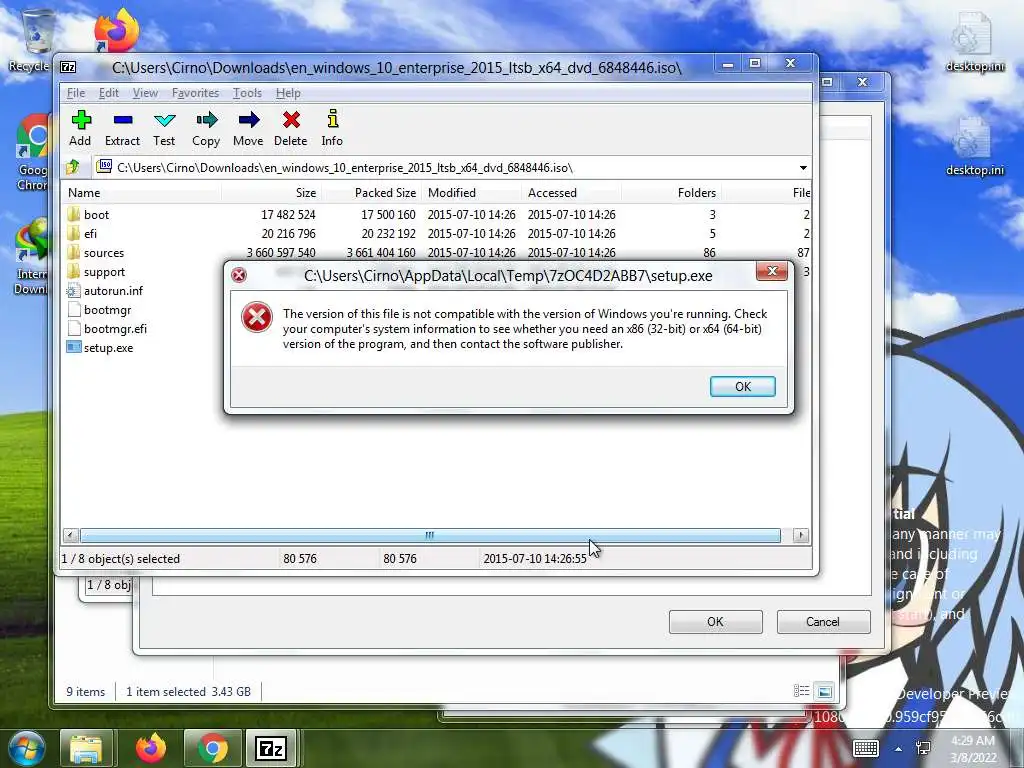Click the Move toolbar icon
1024x768 pixels.
coord(249,120)
